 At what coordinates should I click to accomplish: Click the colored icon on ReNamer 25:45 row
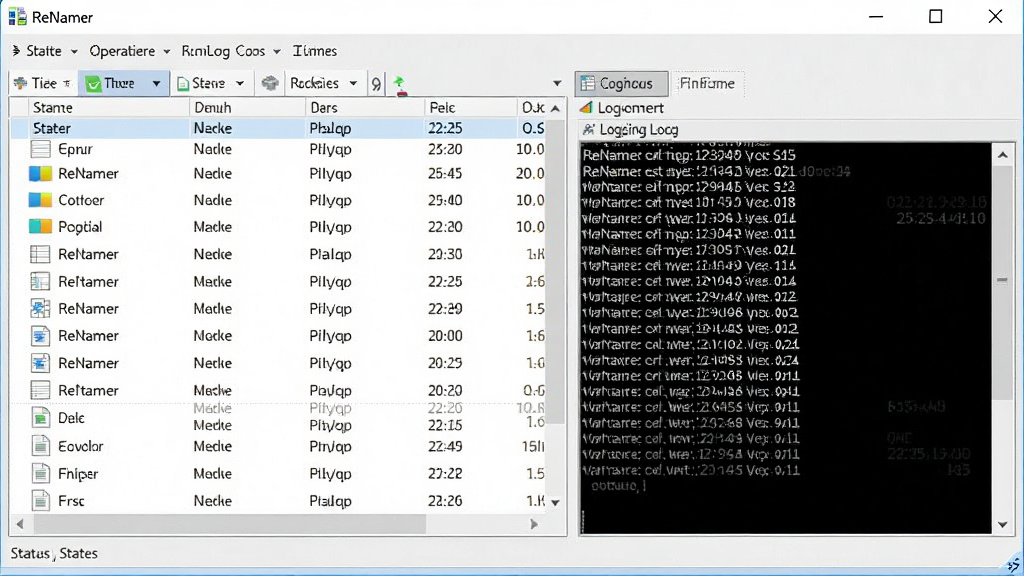click(x=40, y=174)
